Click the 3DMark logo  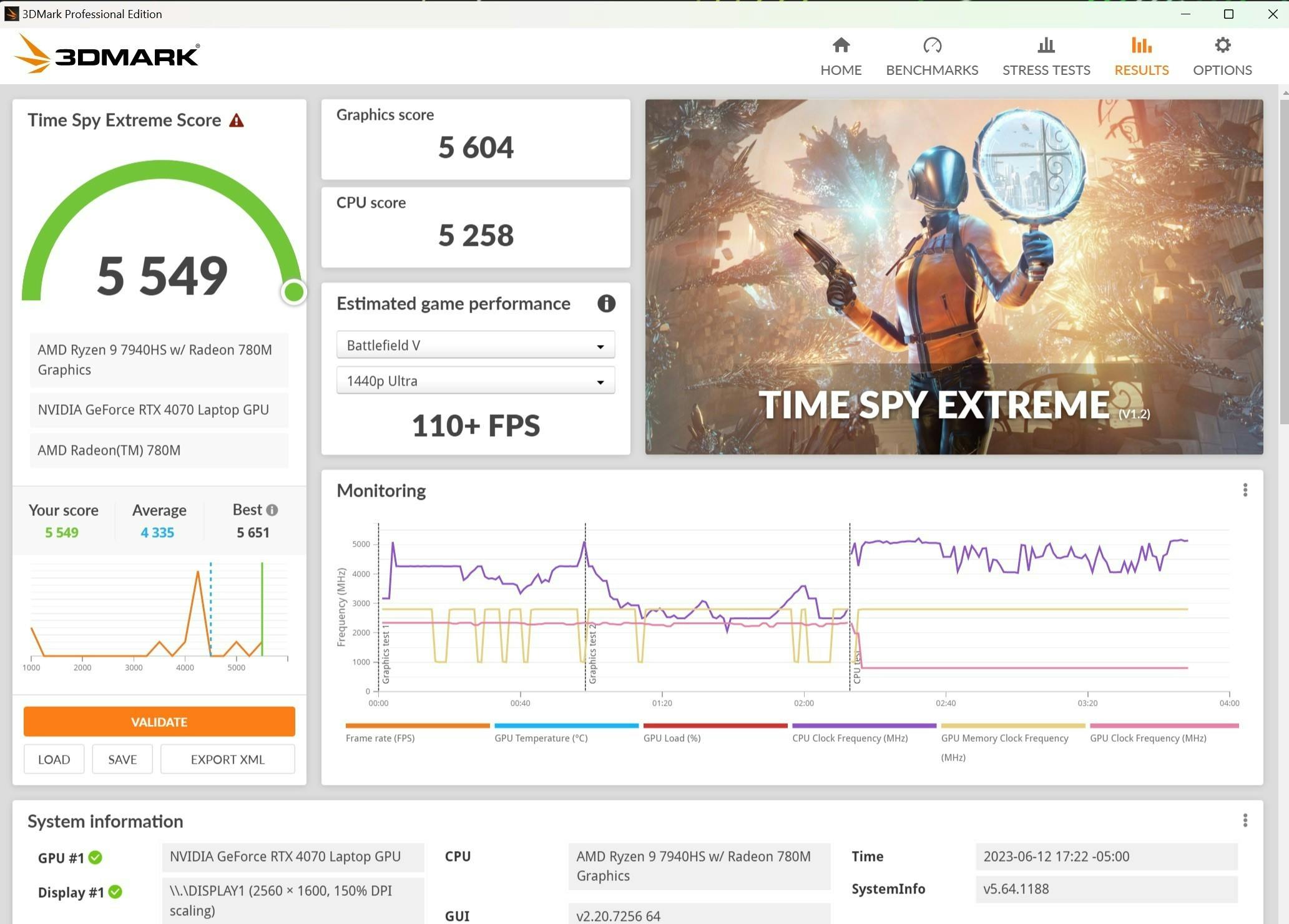(x=107, y=54)
